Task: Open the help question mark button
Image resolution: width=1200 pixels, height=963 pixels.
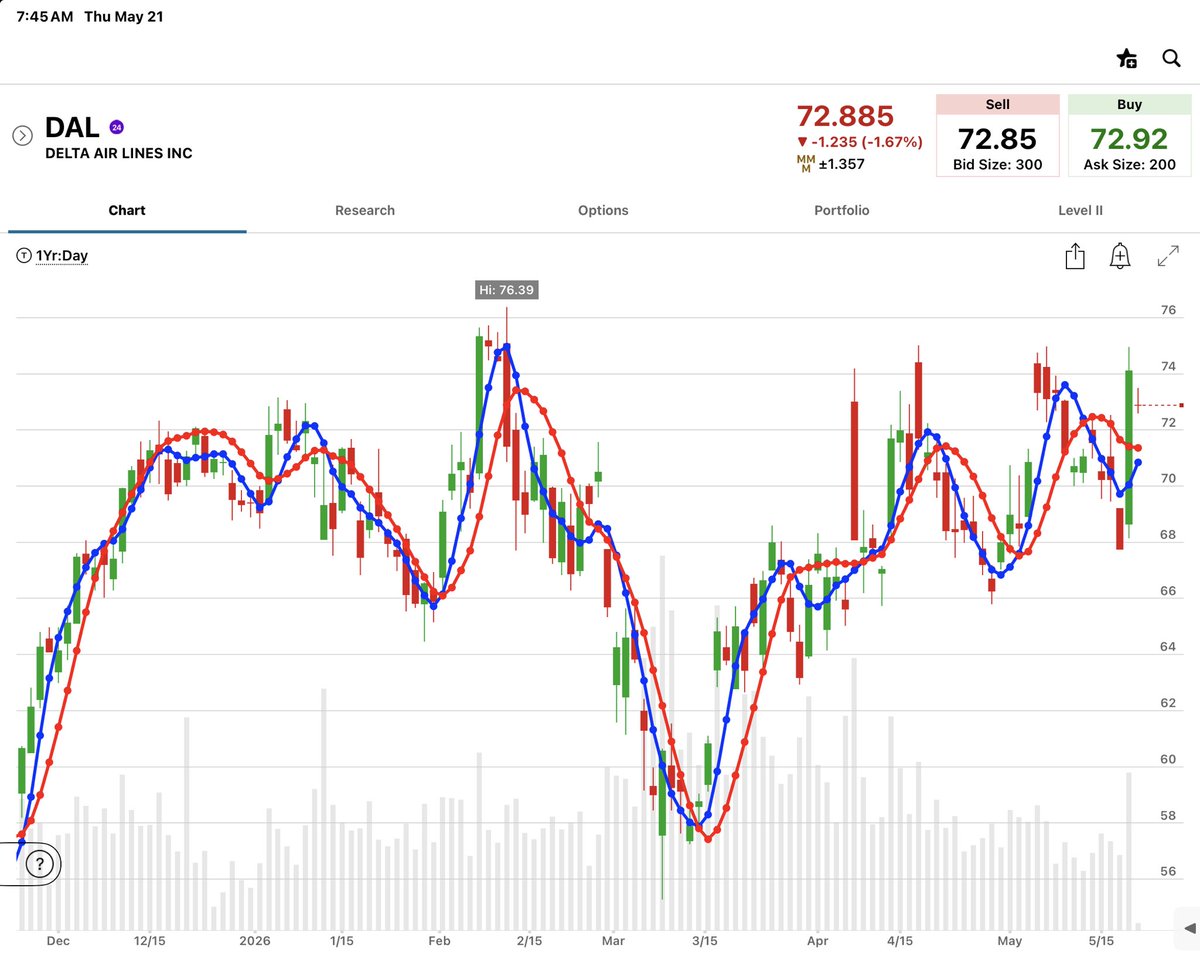Action: point(39,864)
